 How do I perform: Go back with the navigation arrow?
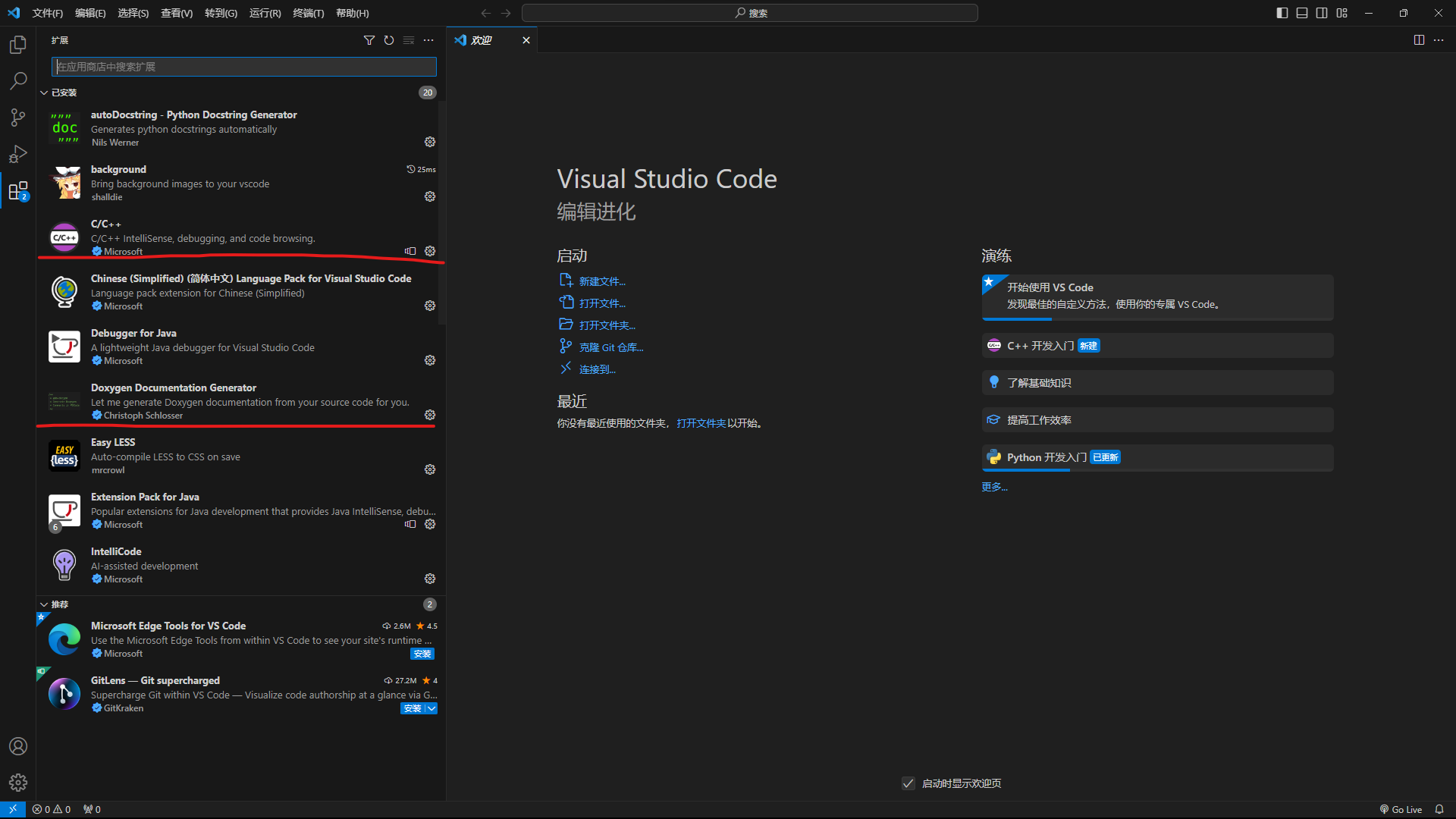point(486,13)
